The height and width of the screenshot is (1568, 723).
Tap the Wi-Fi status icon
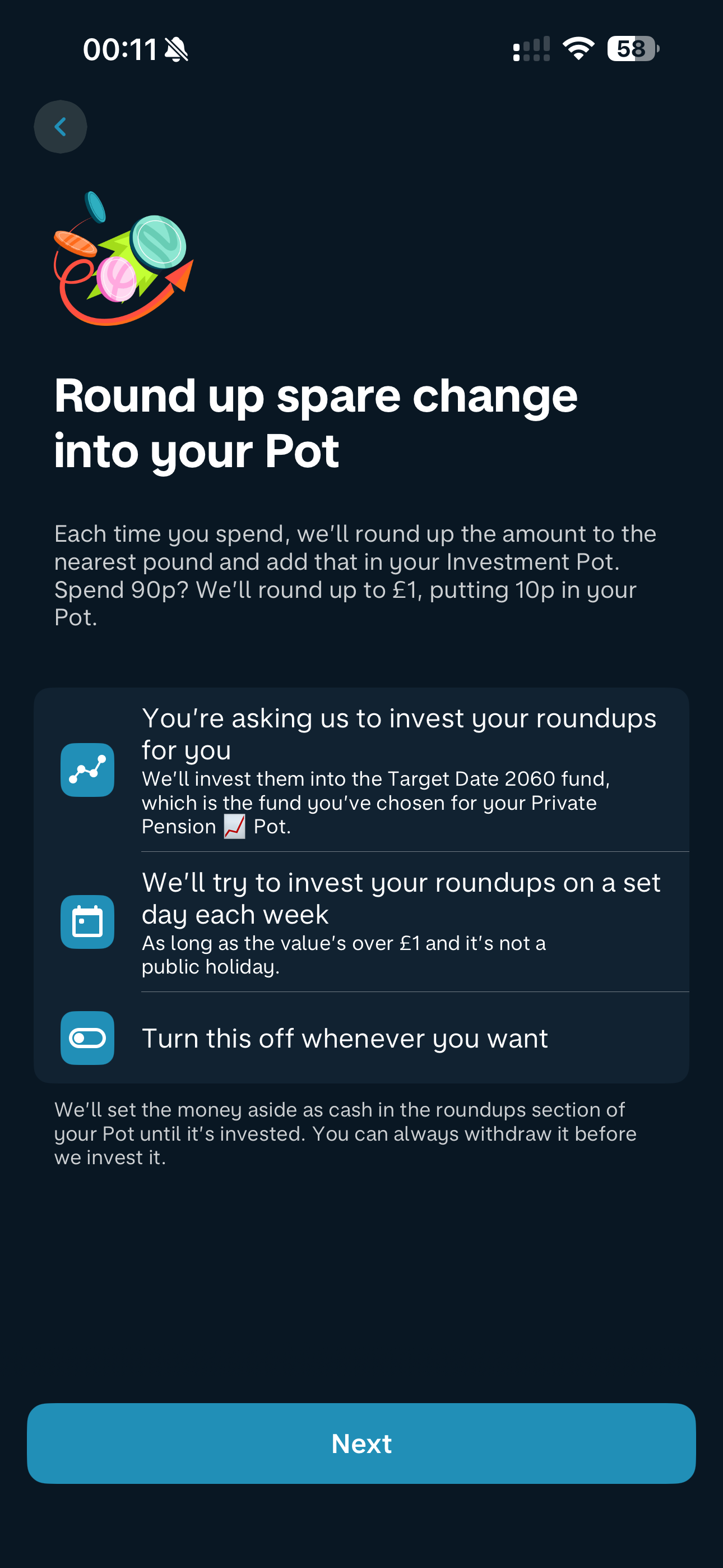point(578,49)
